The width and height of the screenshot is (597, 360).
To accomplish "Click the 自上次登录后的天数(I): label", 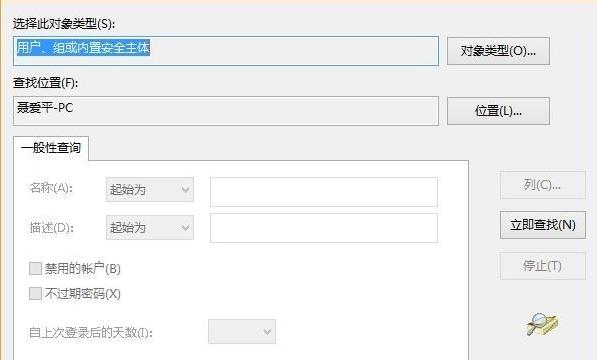I will point(91,333).
